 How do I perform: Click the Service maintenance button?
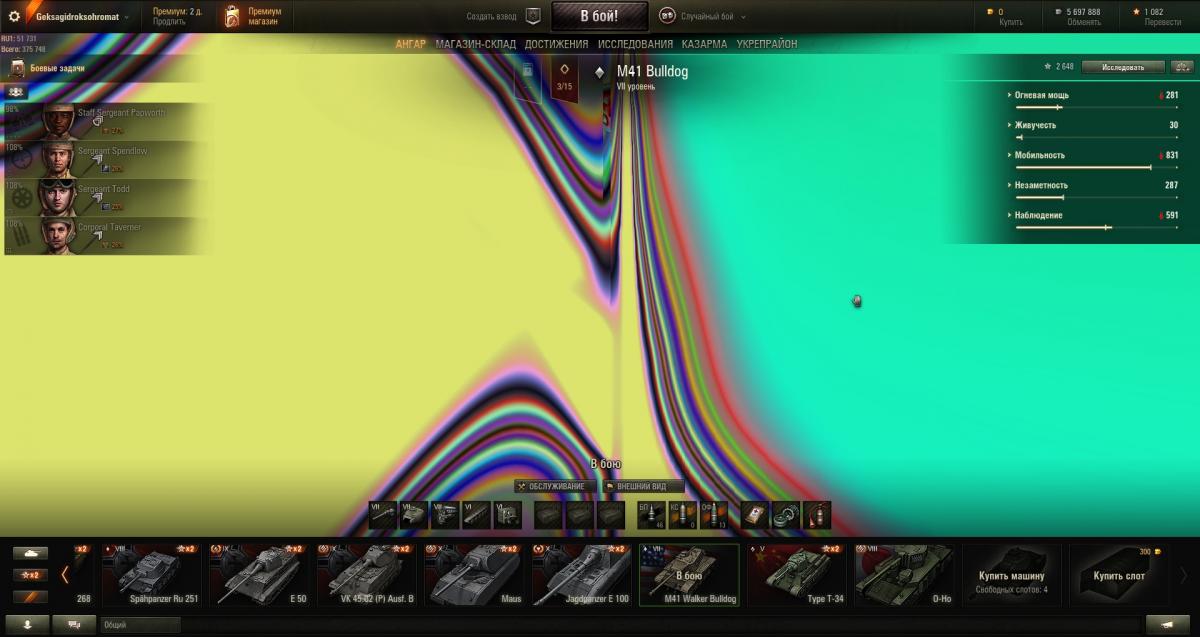click(x=556, y=487)
